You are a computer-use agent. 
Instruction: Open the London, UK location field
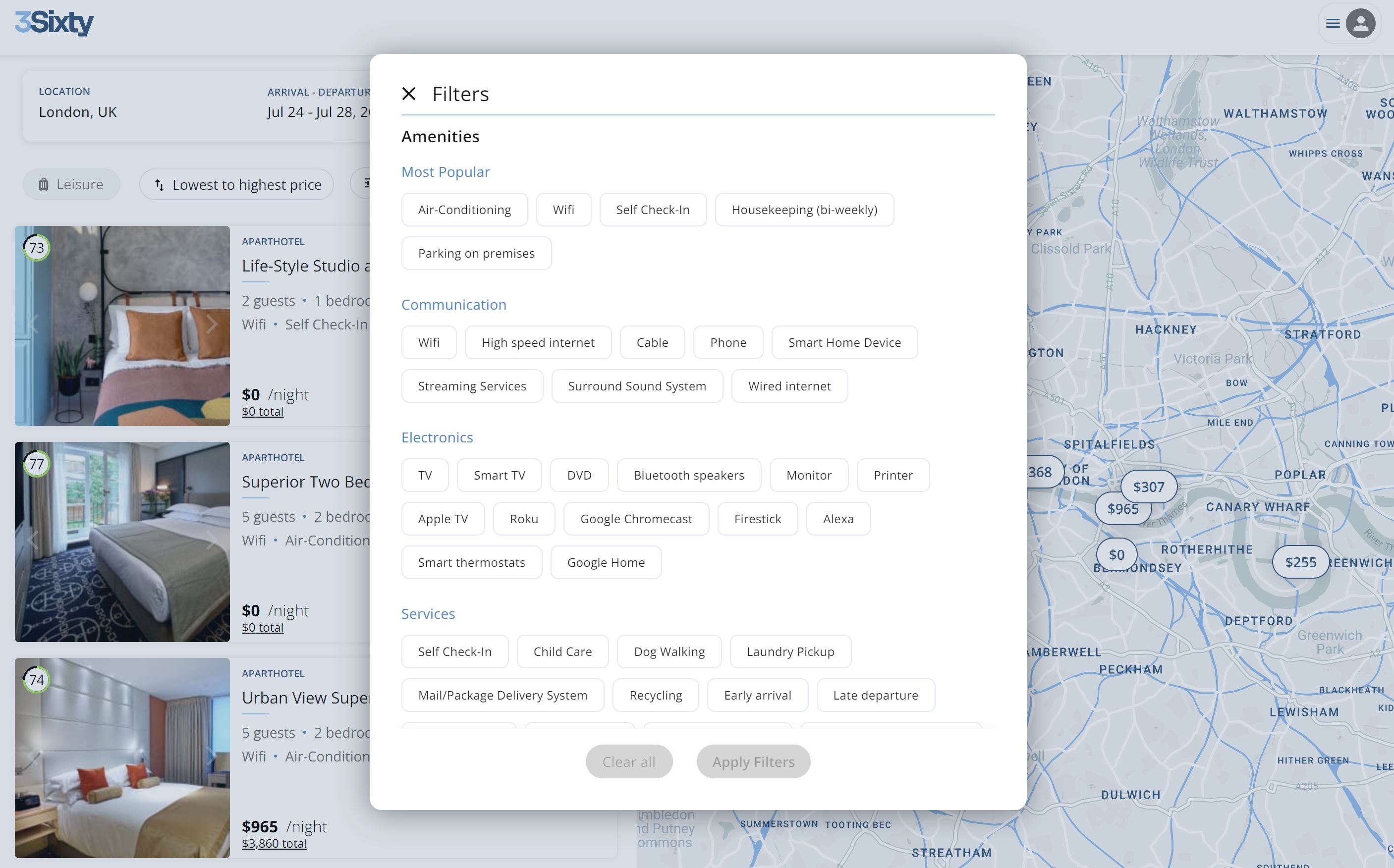pyautogui.click(x=78, y=112)
